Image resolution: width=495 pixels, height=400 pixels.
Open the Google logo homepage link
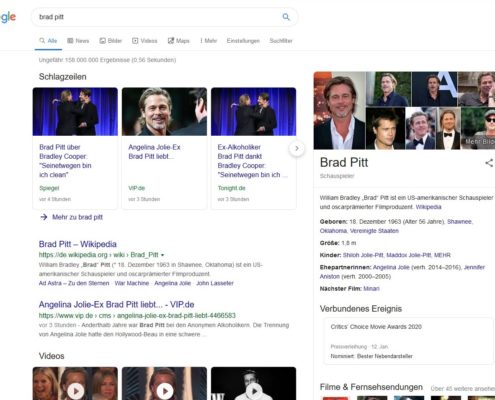7,17
